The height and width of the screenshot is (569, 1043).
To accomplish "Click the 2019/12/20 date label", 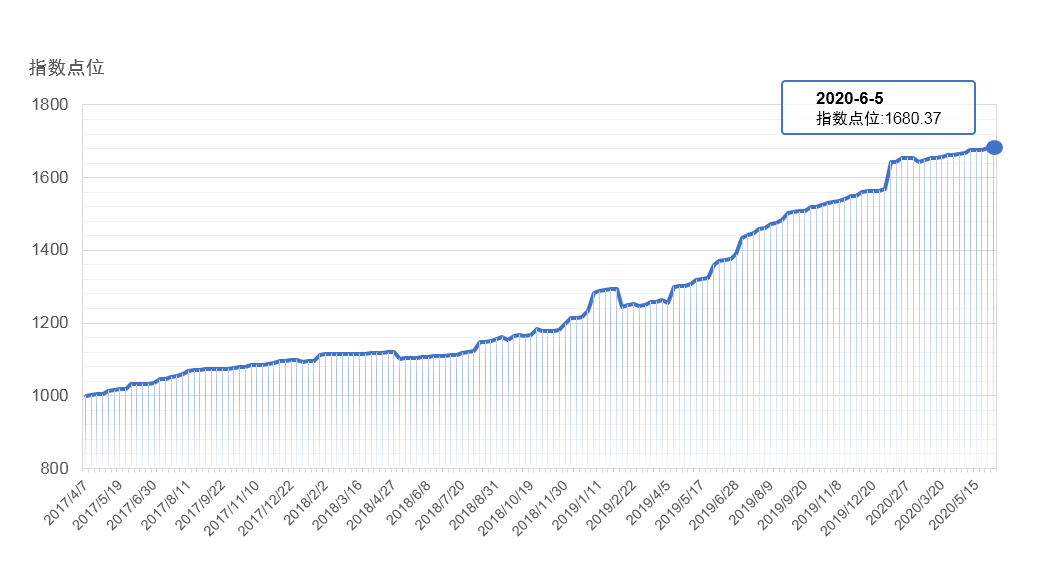I will point(847,506).
